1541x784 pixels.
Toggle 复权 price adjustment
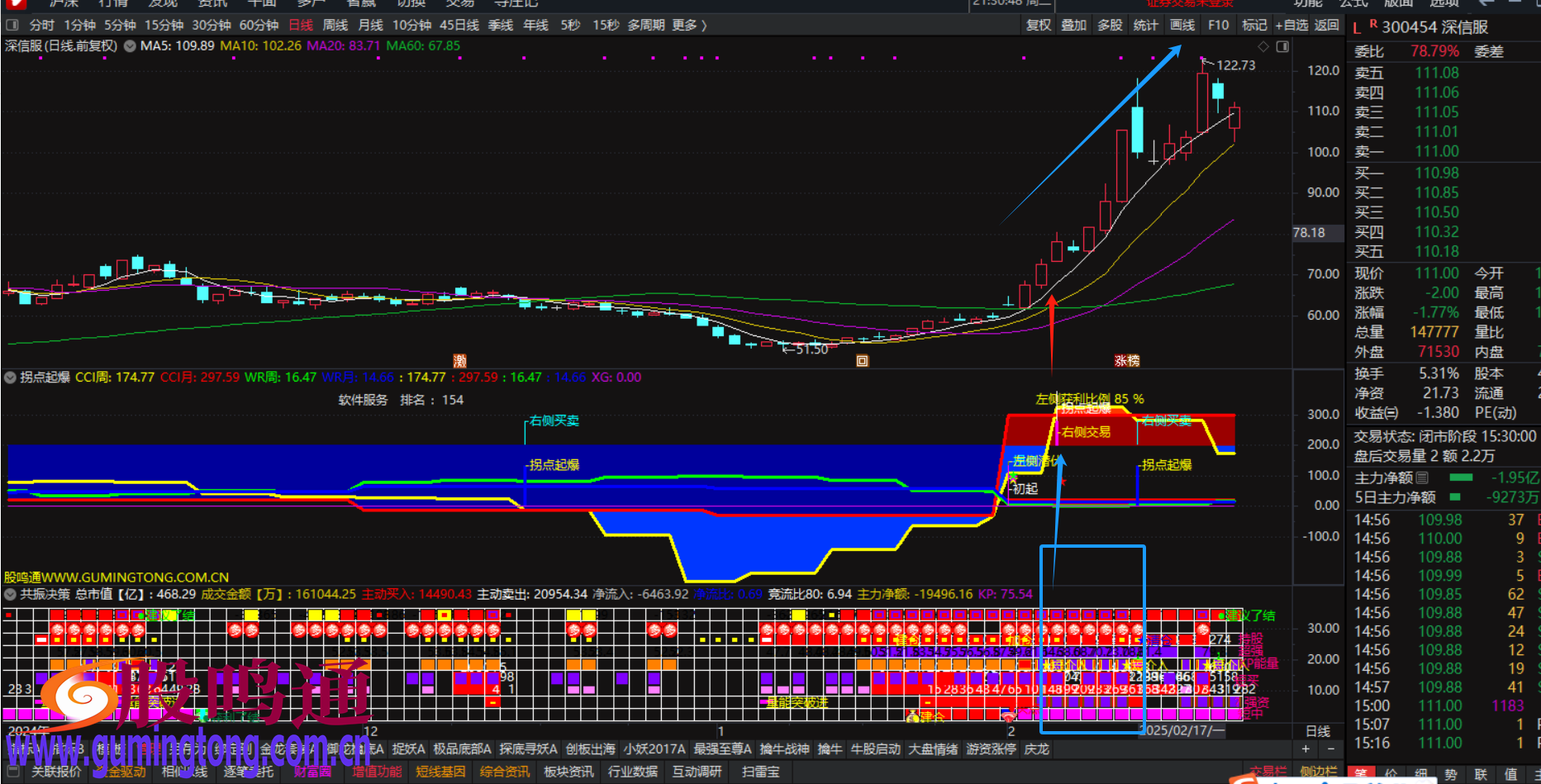click(x=1038, y=26)
